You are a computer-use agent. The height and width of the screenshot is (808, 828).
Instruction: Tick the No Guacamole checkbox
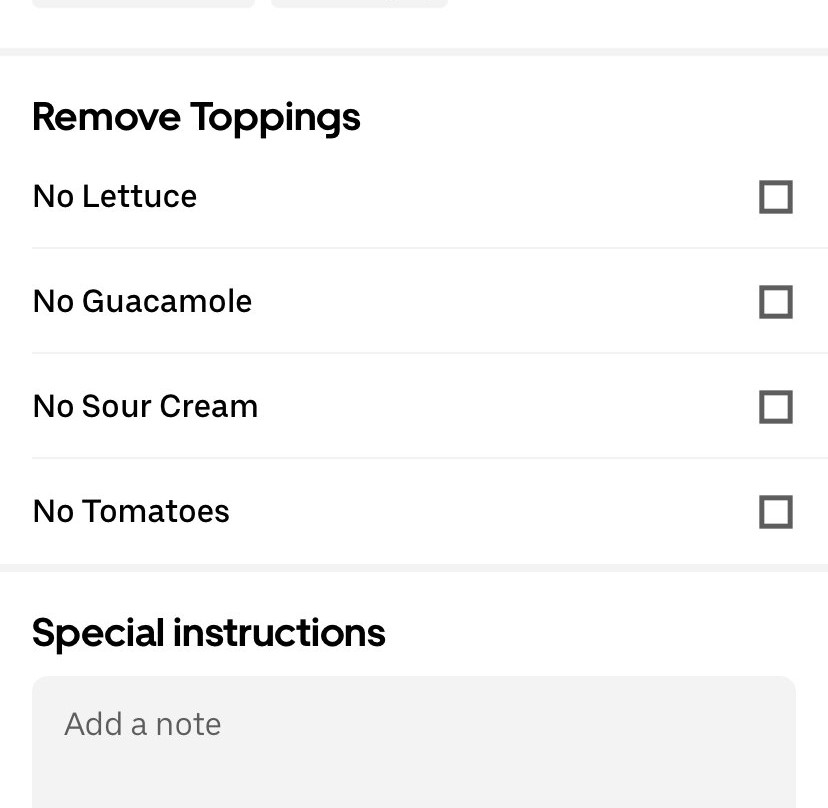[776, 302]
